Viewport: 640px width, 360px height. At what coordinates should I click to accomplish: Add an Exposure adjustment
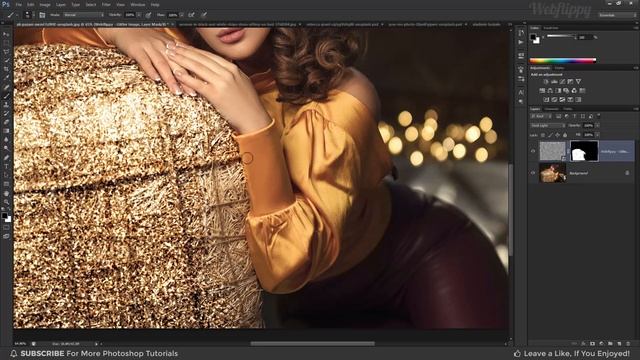tap(570, 82)
